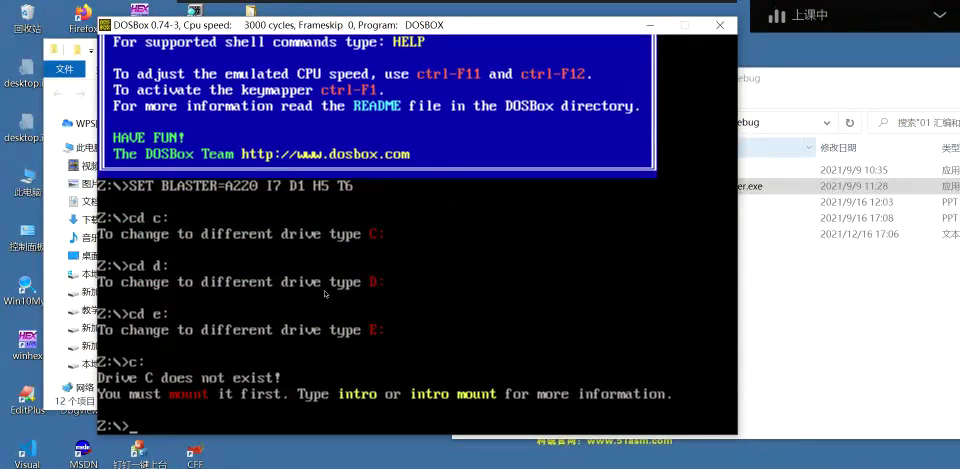Select the file dated 2021/9/16 17:08
The width and height of the screenshot is (960, 469).
(x=849, y=218)
